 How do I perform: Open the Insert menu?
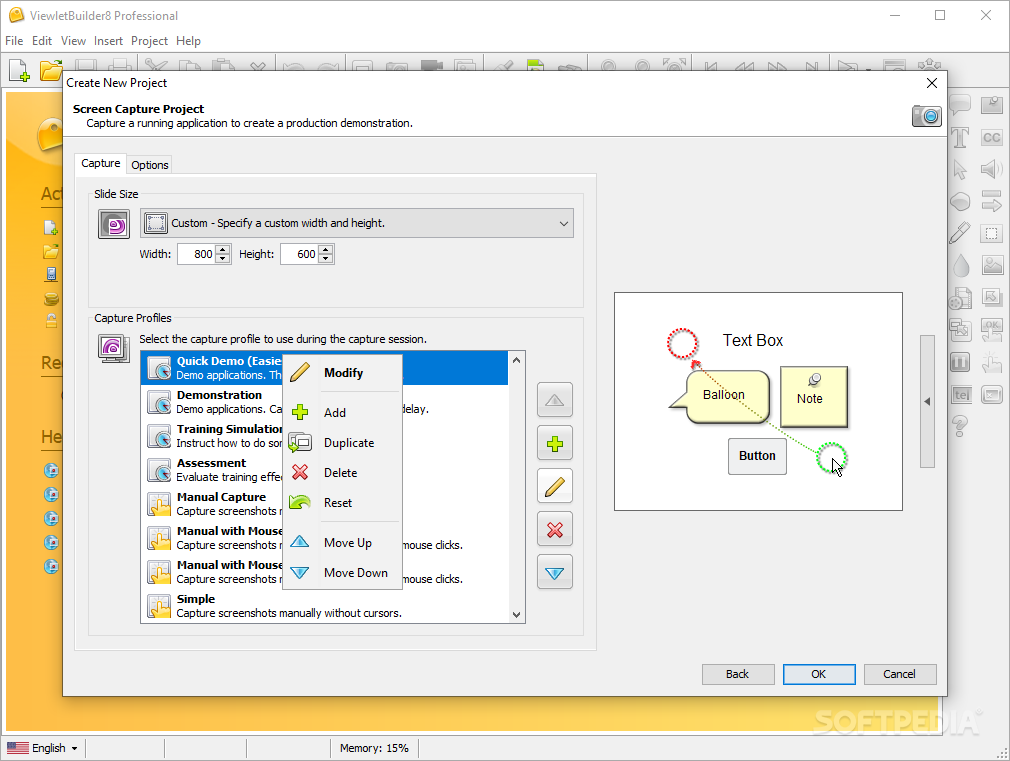[x=108, y=41]
